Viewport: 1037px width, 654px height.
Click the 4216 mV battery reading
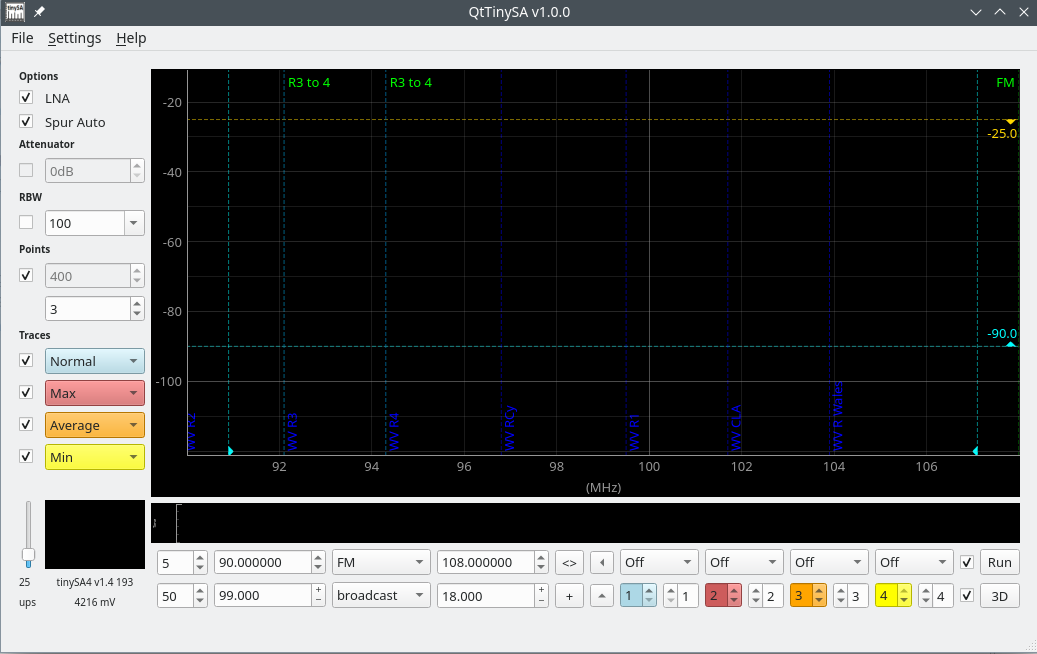[95, 602]
